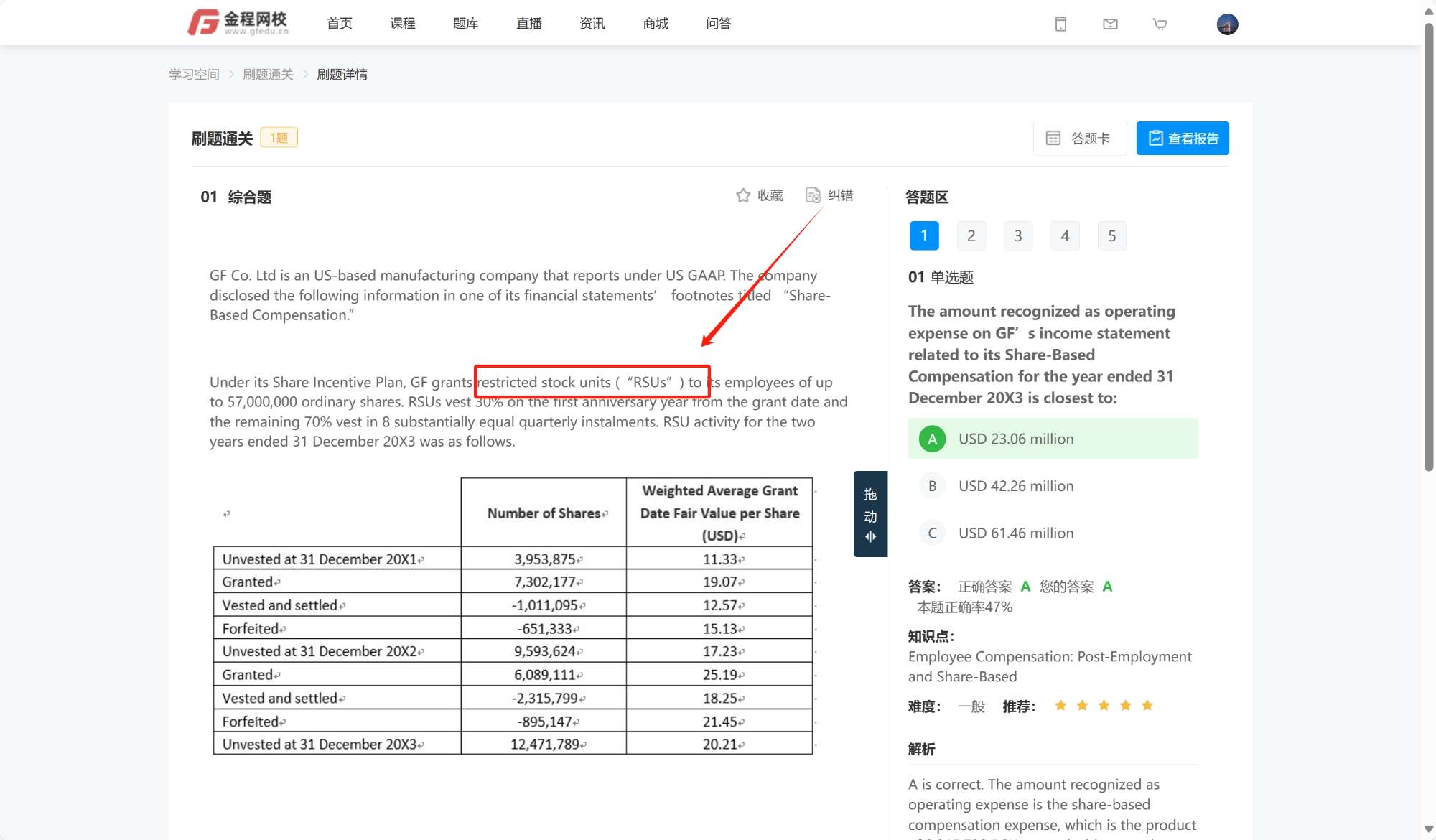Click the user avatar picture

click(1227, 24)
